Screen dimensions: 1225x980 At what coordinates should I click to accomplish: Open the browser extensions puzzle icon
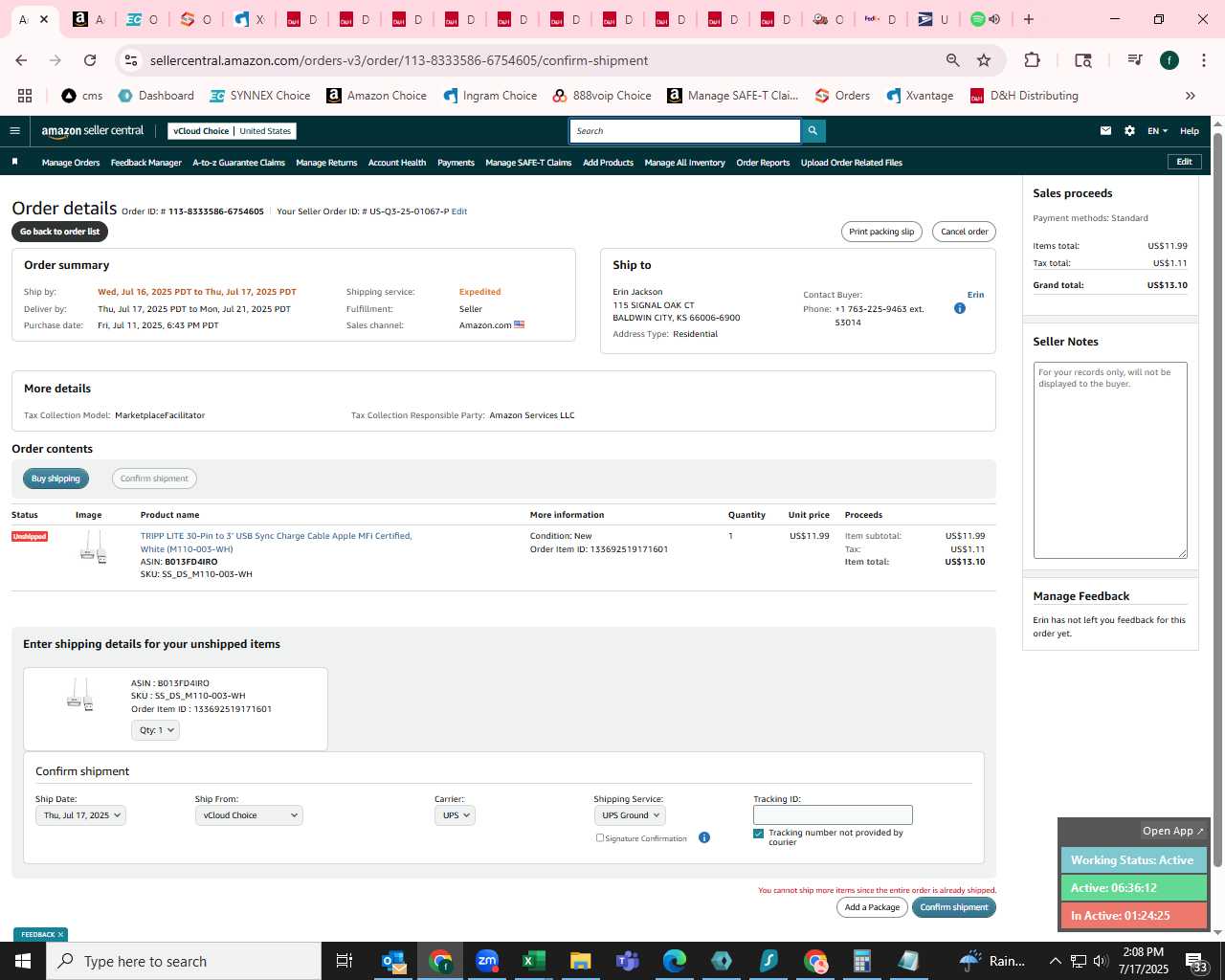[x=1032, y=60]
